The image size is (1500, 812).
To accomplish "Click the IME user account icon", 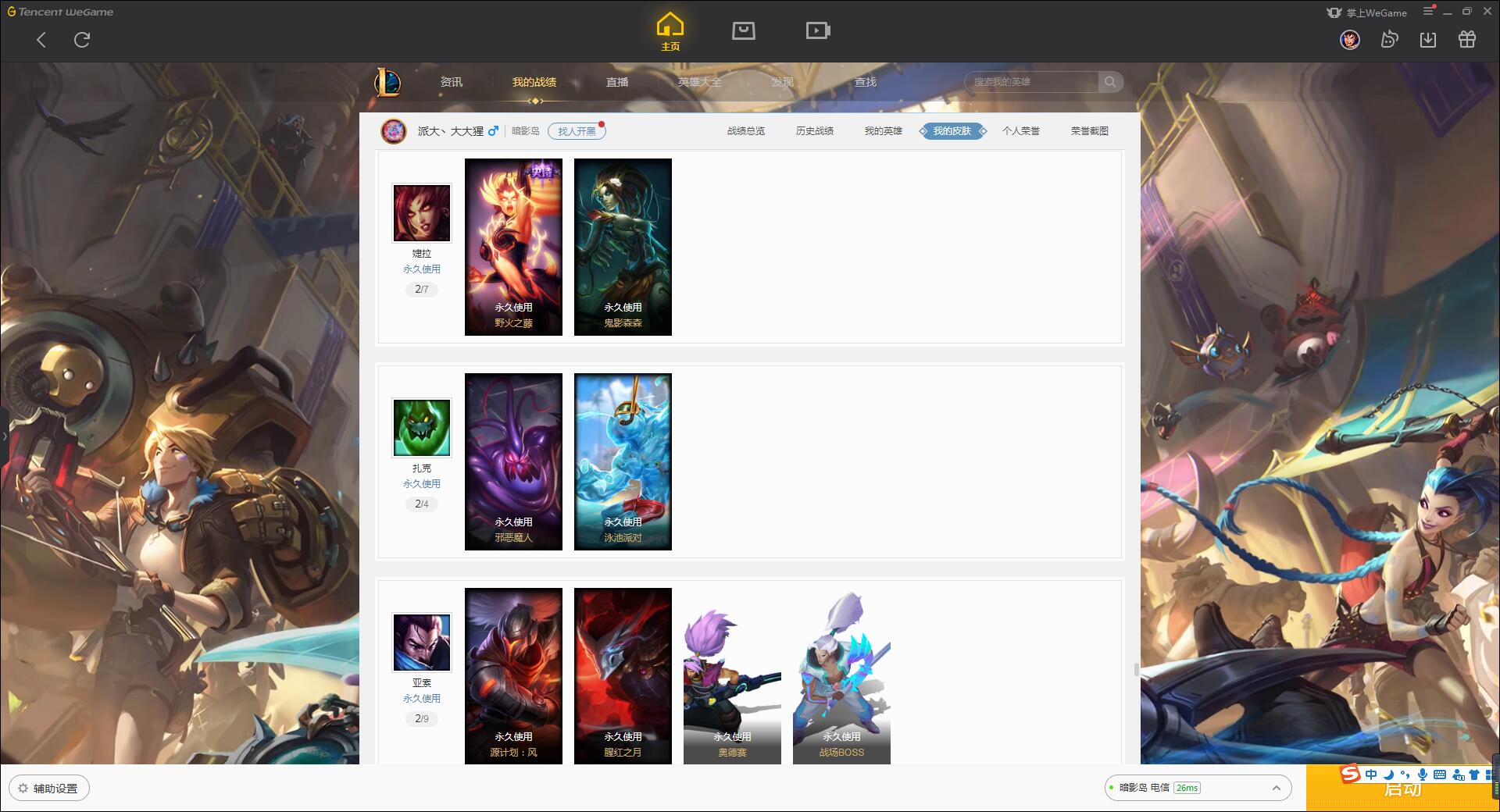I will click(x=1458, y=775).
